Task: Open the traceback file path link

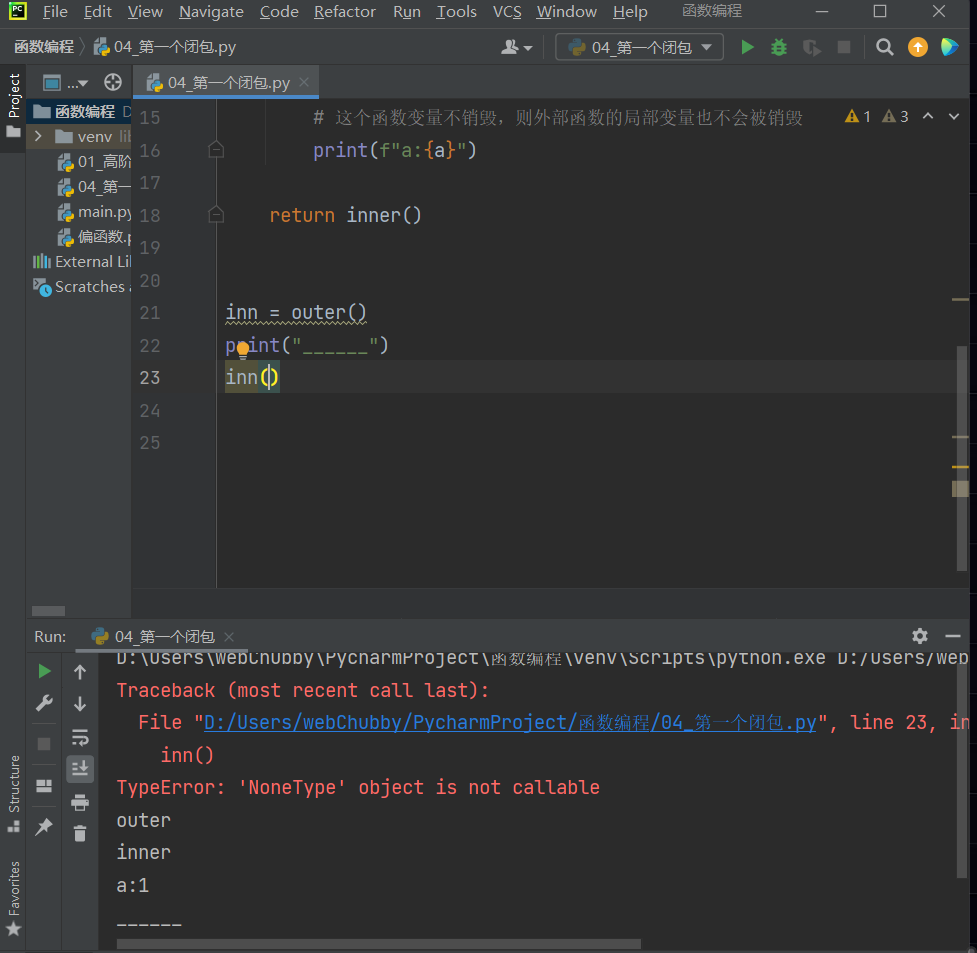Action: click(510, 722)
